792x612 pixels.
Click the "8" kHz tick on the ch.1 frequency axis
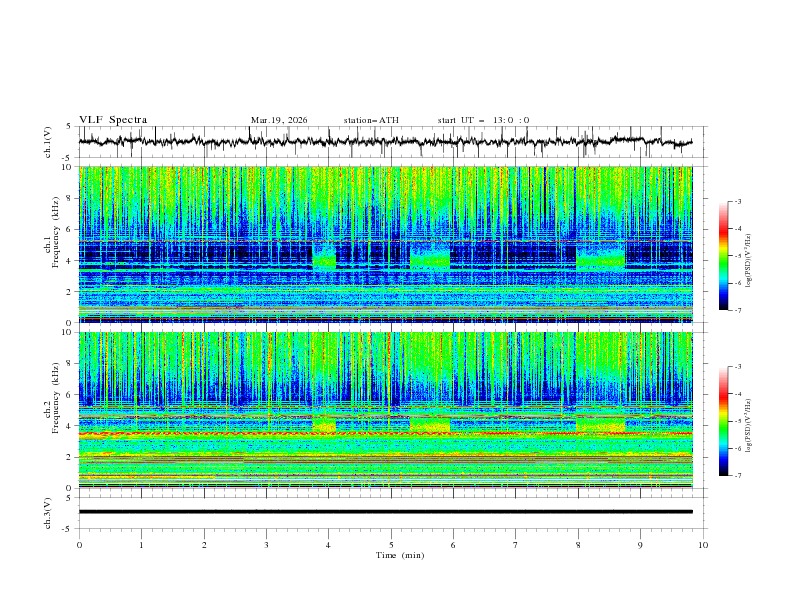coord(70,198)
